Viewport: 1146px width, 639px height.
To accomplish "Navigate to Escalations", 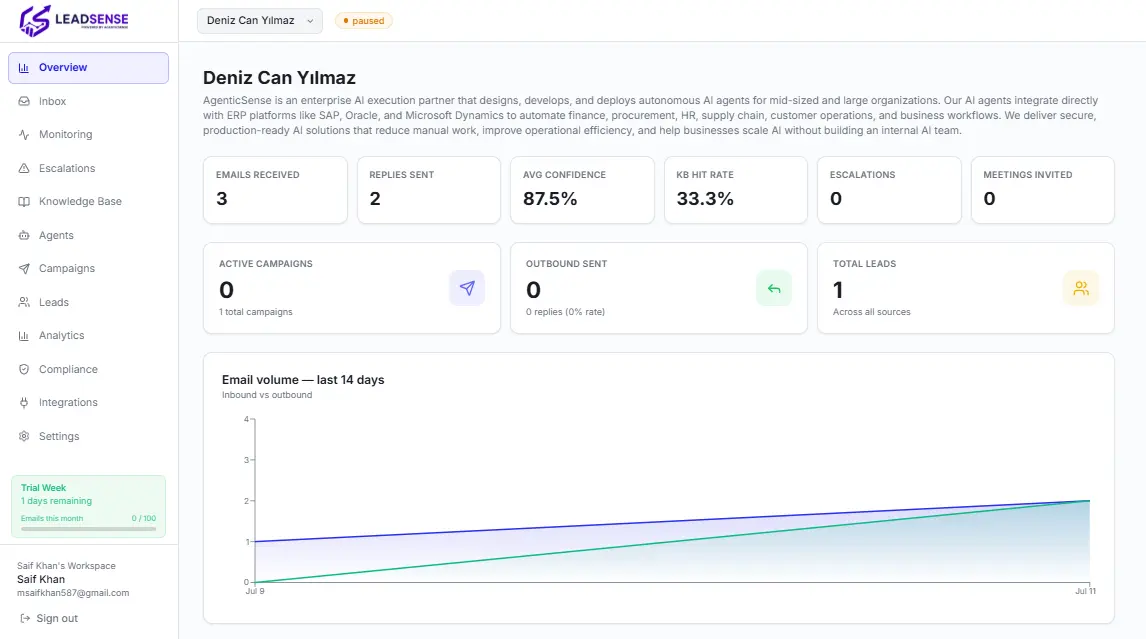I will coord(88,168).
